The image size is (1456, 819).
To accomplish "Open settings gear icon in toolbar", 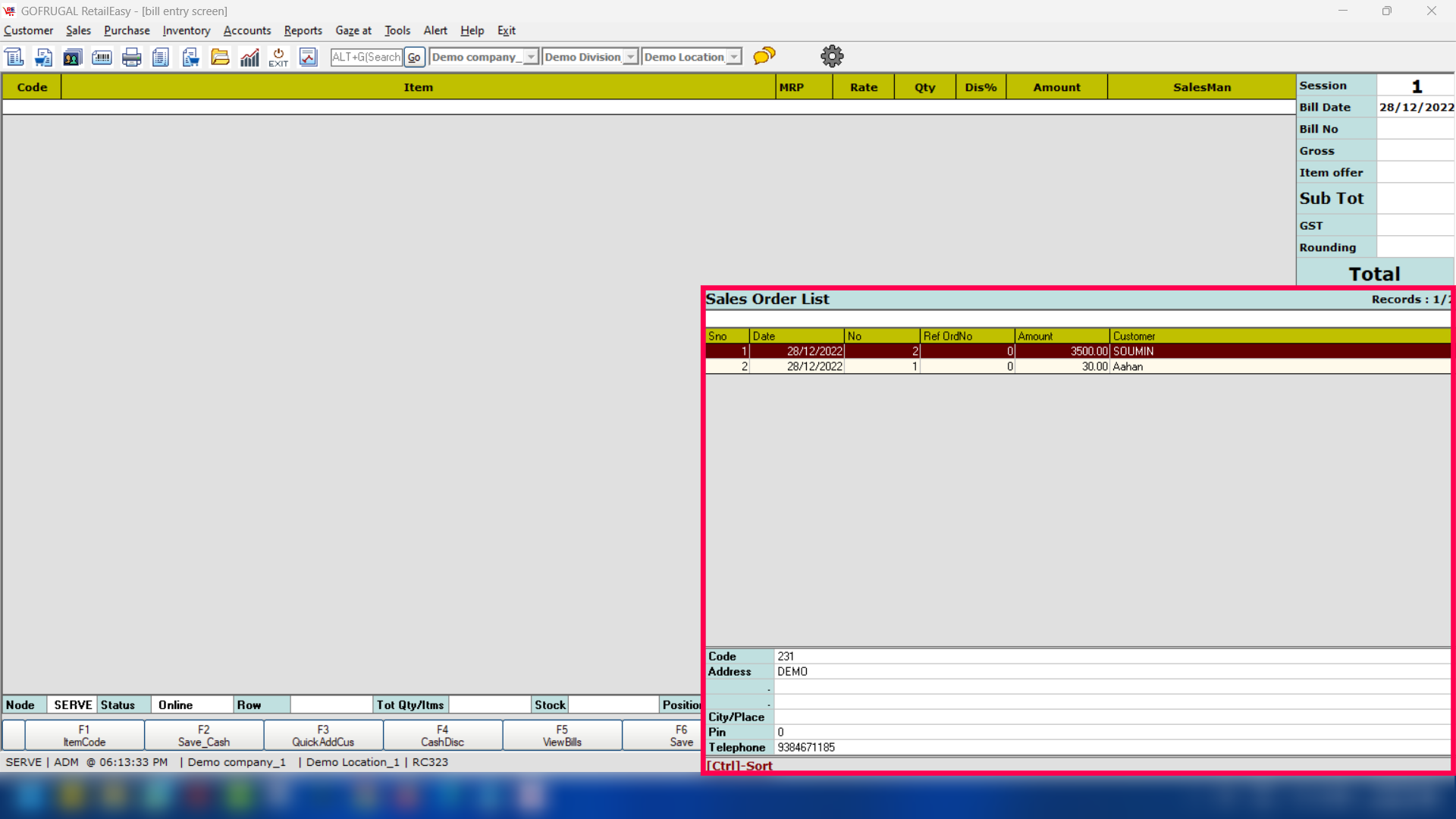I will click(x=832, y=56).
